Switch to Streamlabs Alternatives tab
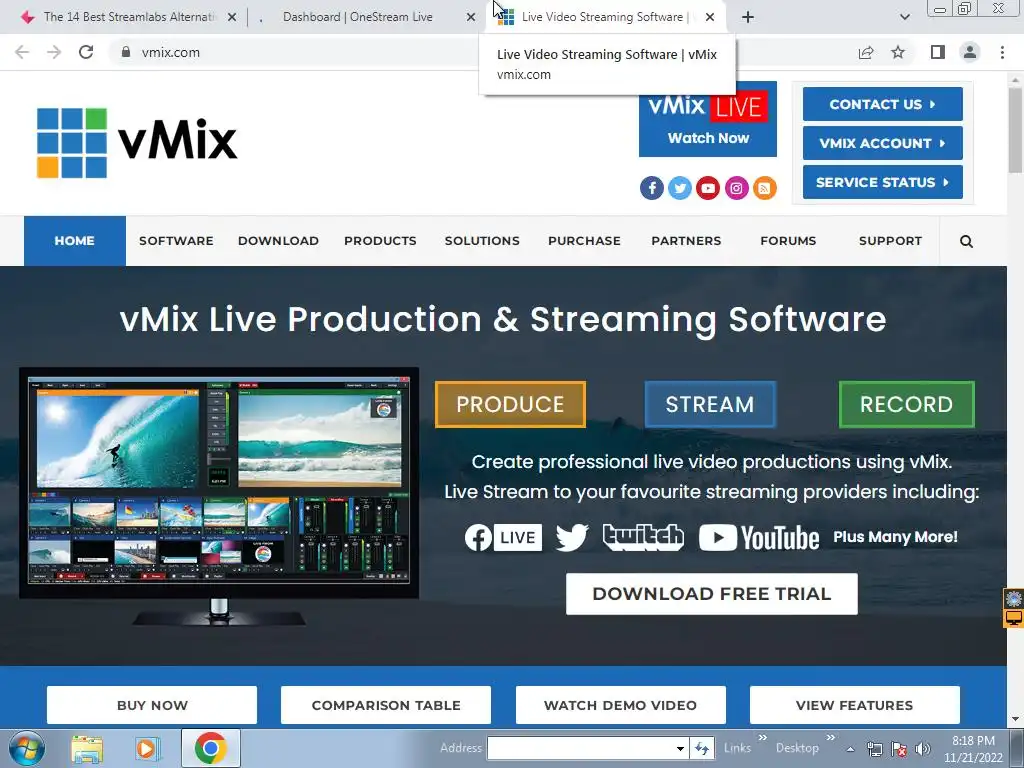 (x=129, y=17)
